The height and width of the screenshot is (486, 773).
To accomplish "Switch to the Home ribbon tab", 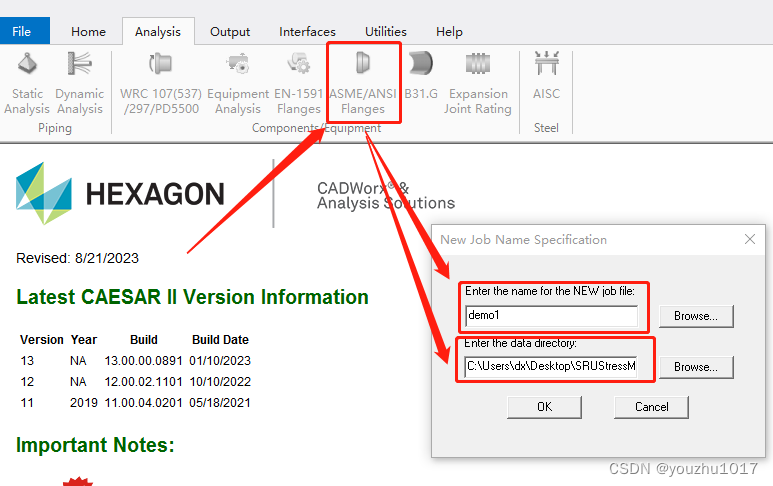I will click(x=88, y=32).
